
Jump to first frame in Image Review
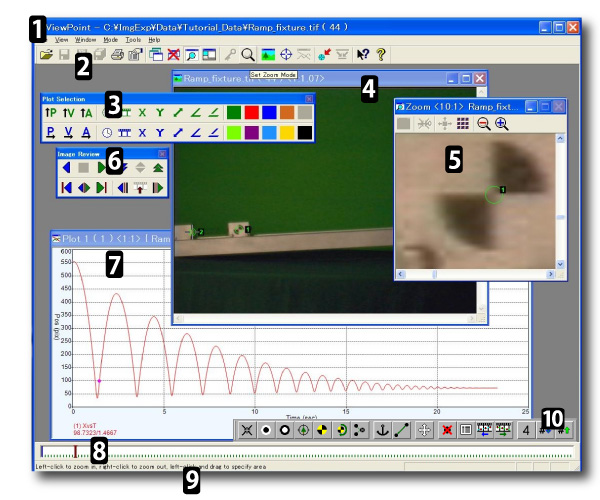point(66,187)
